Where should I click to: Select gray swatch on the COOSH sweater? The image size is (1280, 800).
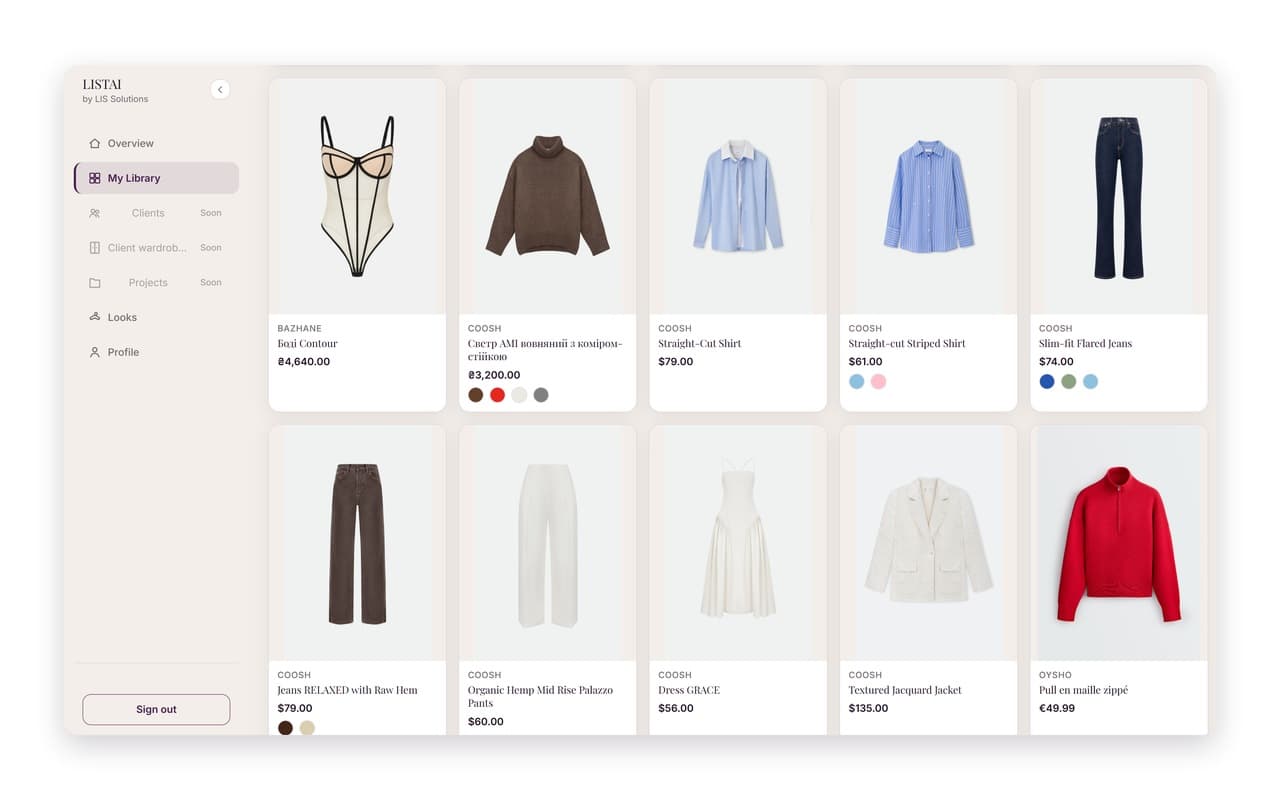pos(541,395)
